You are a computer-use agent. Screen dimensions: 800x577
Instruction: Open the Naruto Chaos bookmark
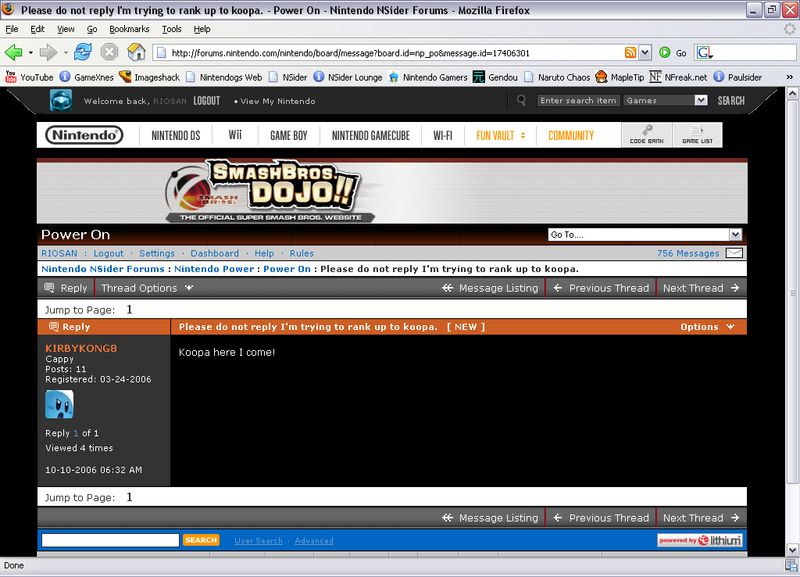(557, 77)
